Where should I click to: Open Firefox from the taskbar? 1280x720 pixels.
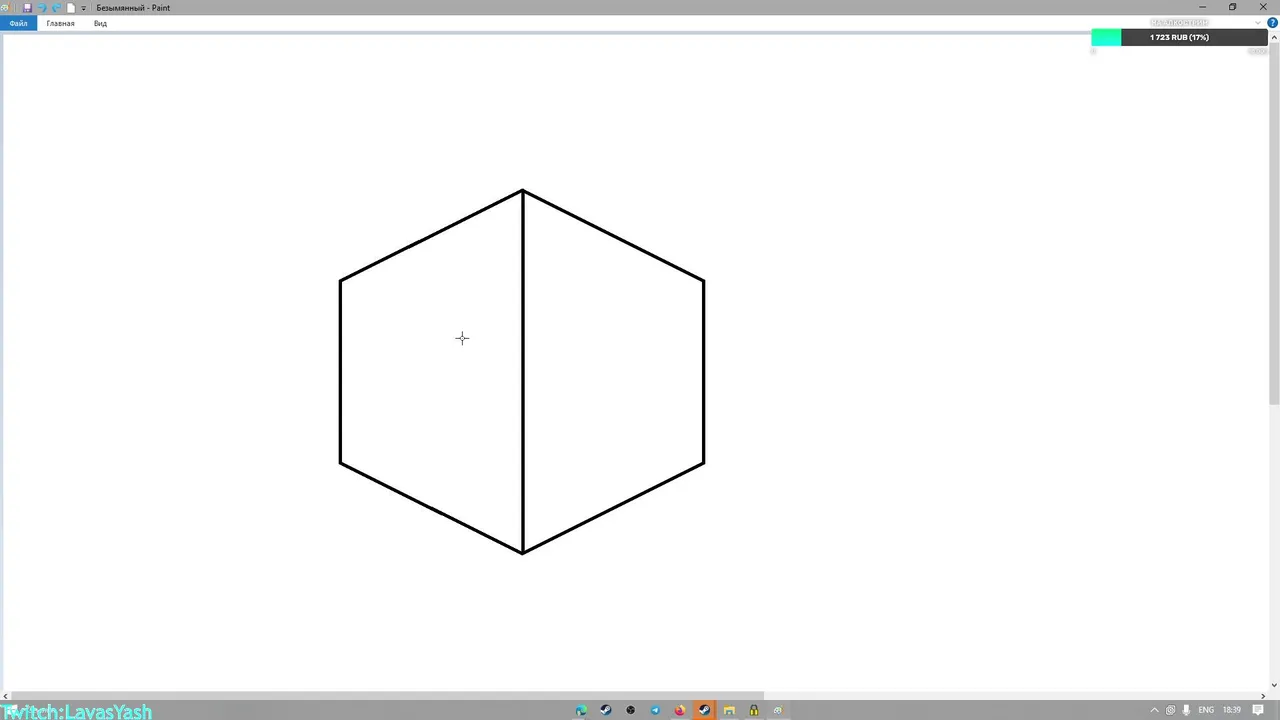click(680, 710)
